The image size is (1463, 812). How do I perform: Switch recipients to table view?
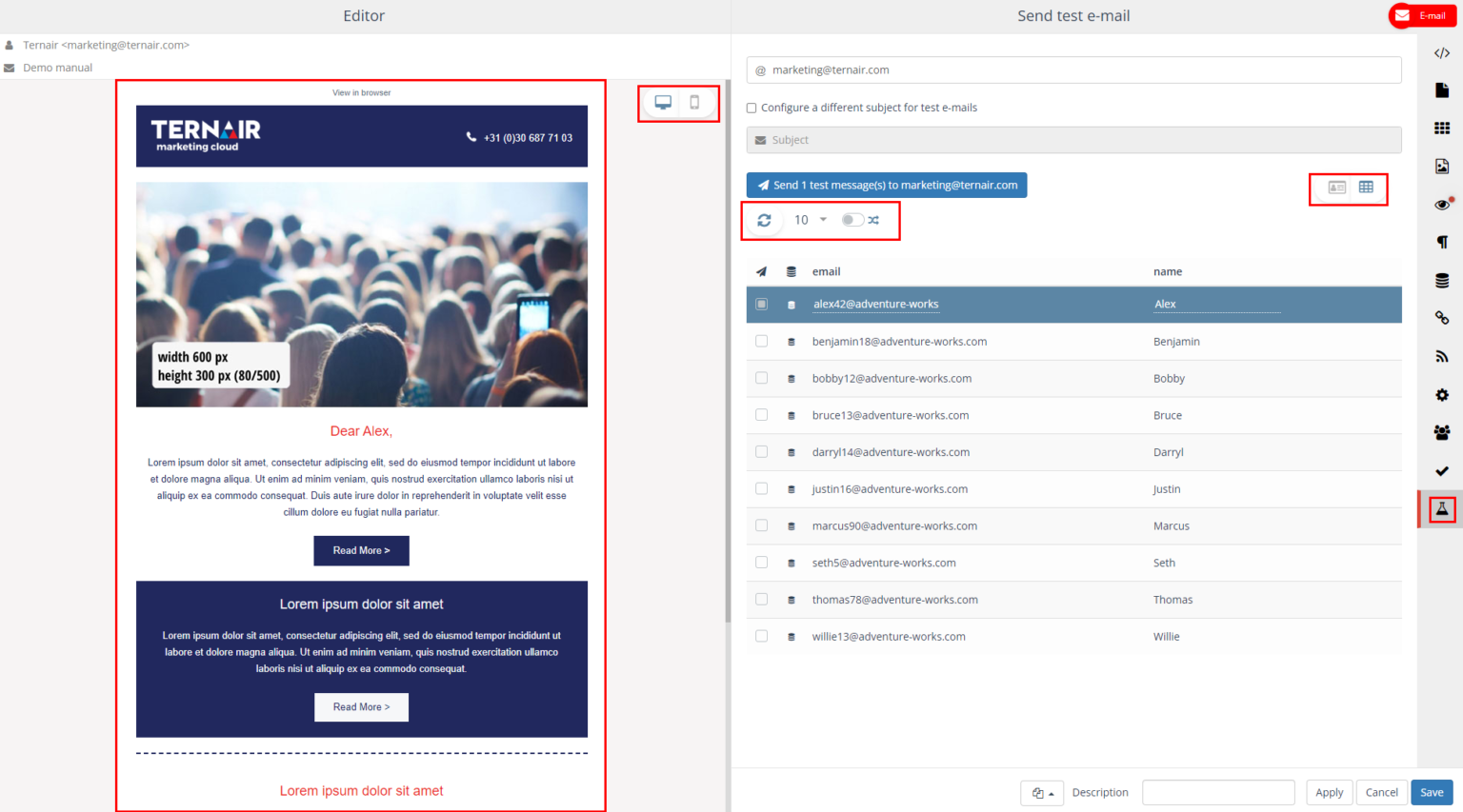(1366, 188)
